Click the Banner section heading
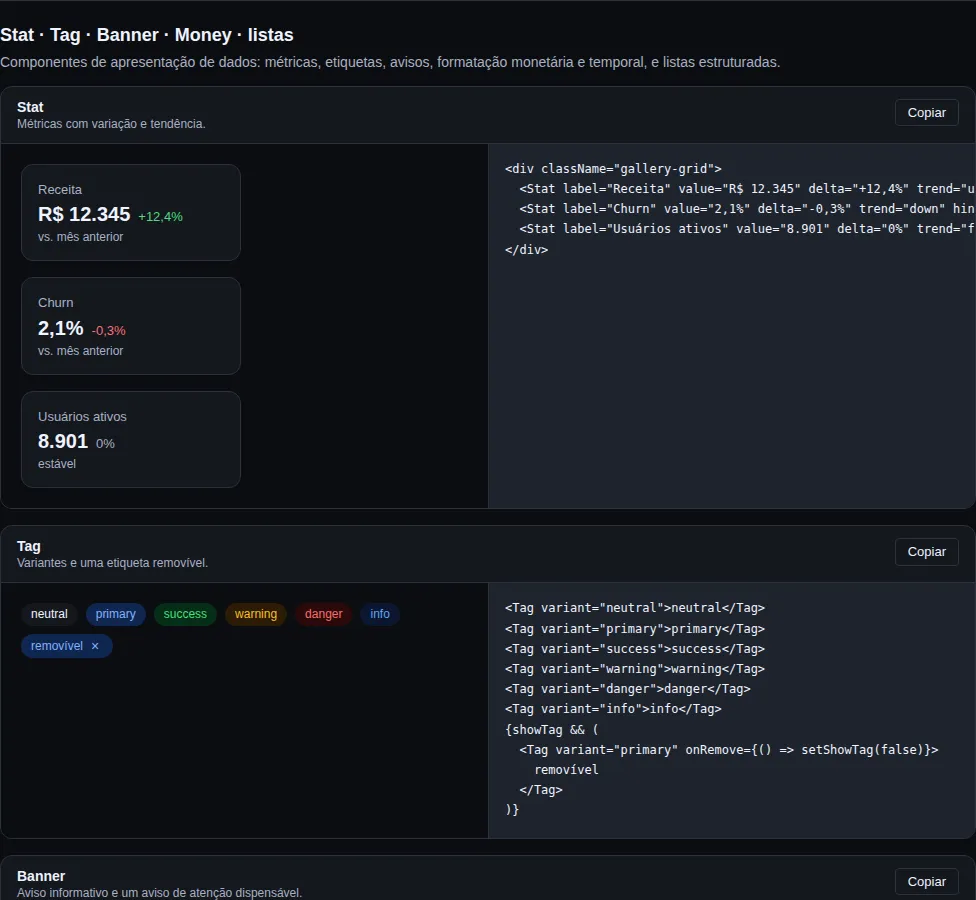The image size is (976, 900). pyautogui.click(x=41, y=876)
